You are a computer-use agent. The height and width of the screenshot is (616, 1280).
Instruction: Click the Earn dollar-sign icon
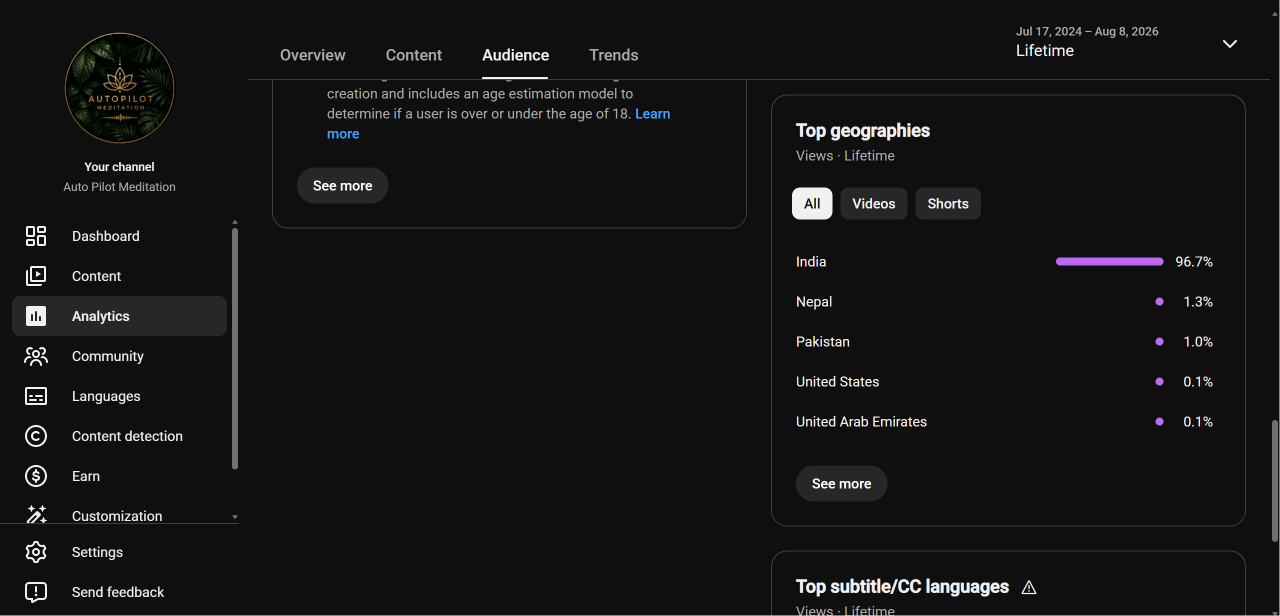pyautogui.click(x=36, y=476)
